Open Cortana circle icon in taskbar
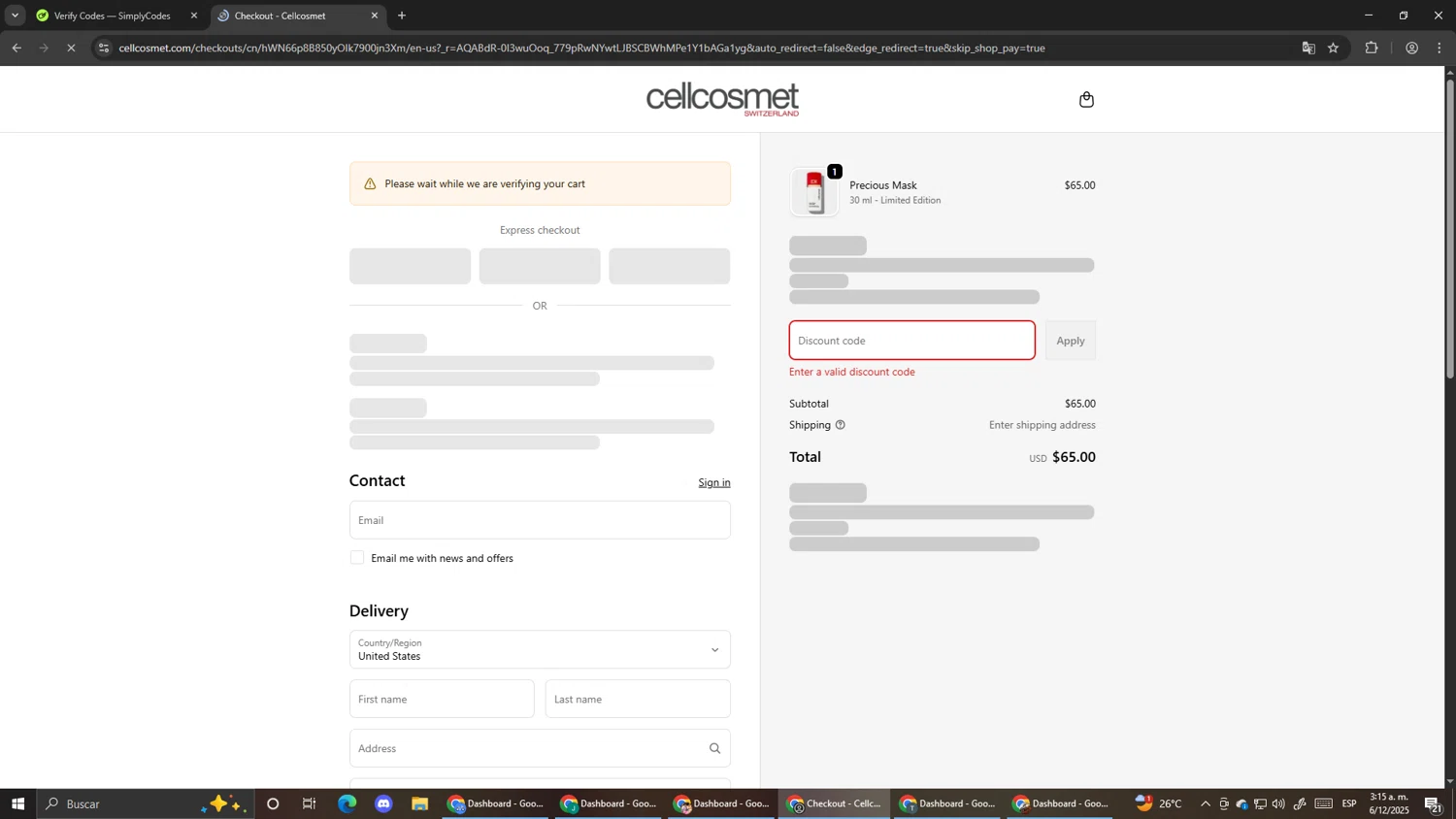The height and width of the screenshot is (819, 1456). [273, 803]
